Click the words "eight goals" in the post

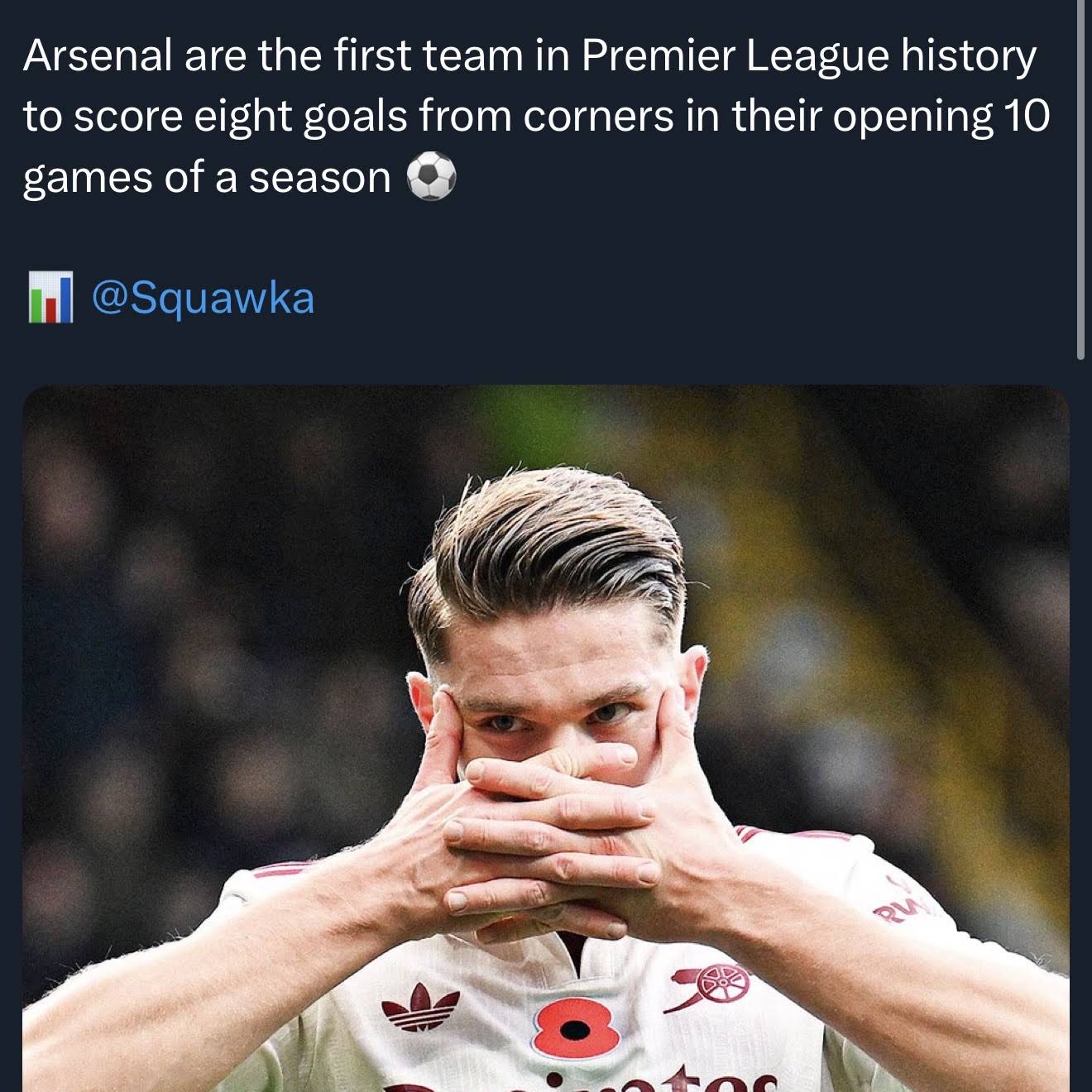coord(300,117)
